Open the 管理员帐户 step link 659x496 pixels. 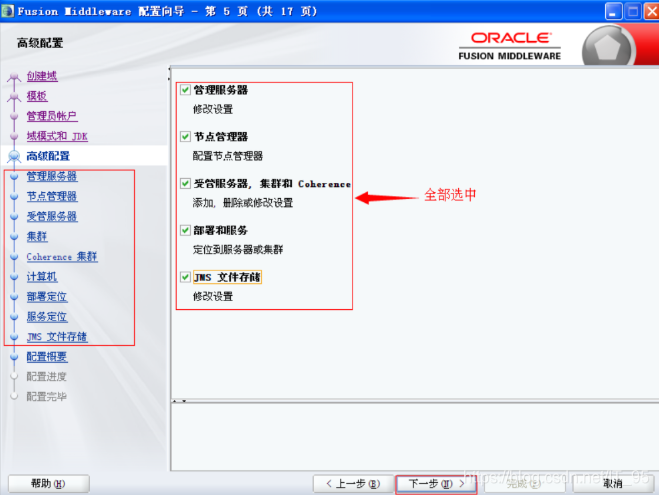pos(52,116)
